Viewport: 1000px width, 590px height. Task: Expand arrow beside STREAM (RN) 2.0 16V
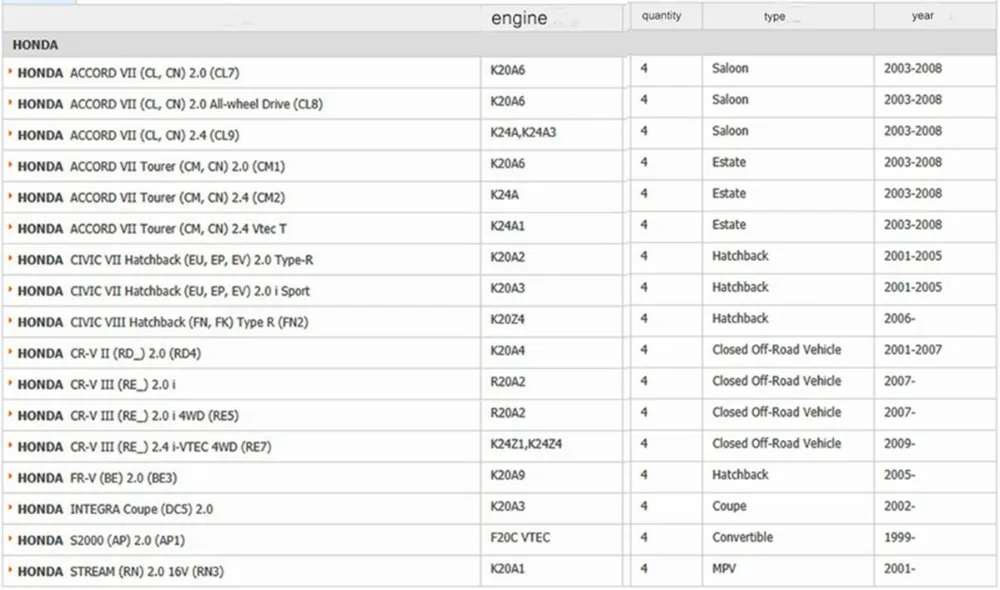pyautogui.click(x=10, y=572)
